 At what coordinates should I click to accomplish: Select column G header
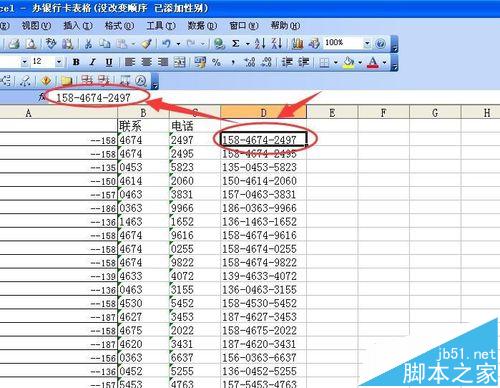(x=435, y=112)
